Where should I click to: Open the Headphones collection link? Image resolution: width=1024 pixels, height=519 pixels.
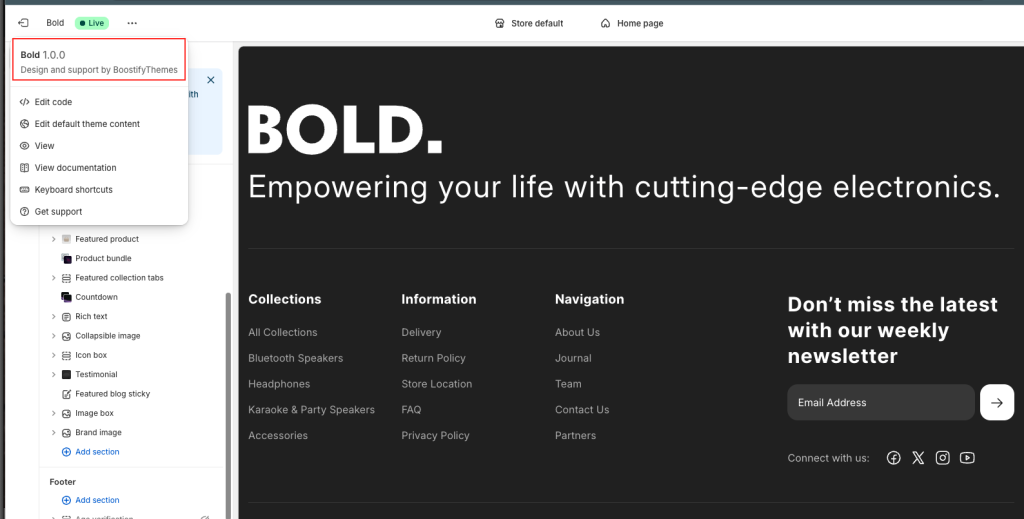click(x=279, y=384)
